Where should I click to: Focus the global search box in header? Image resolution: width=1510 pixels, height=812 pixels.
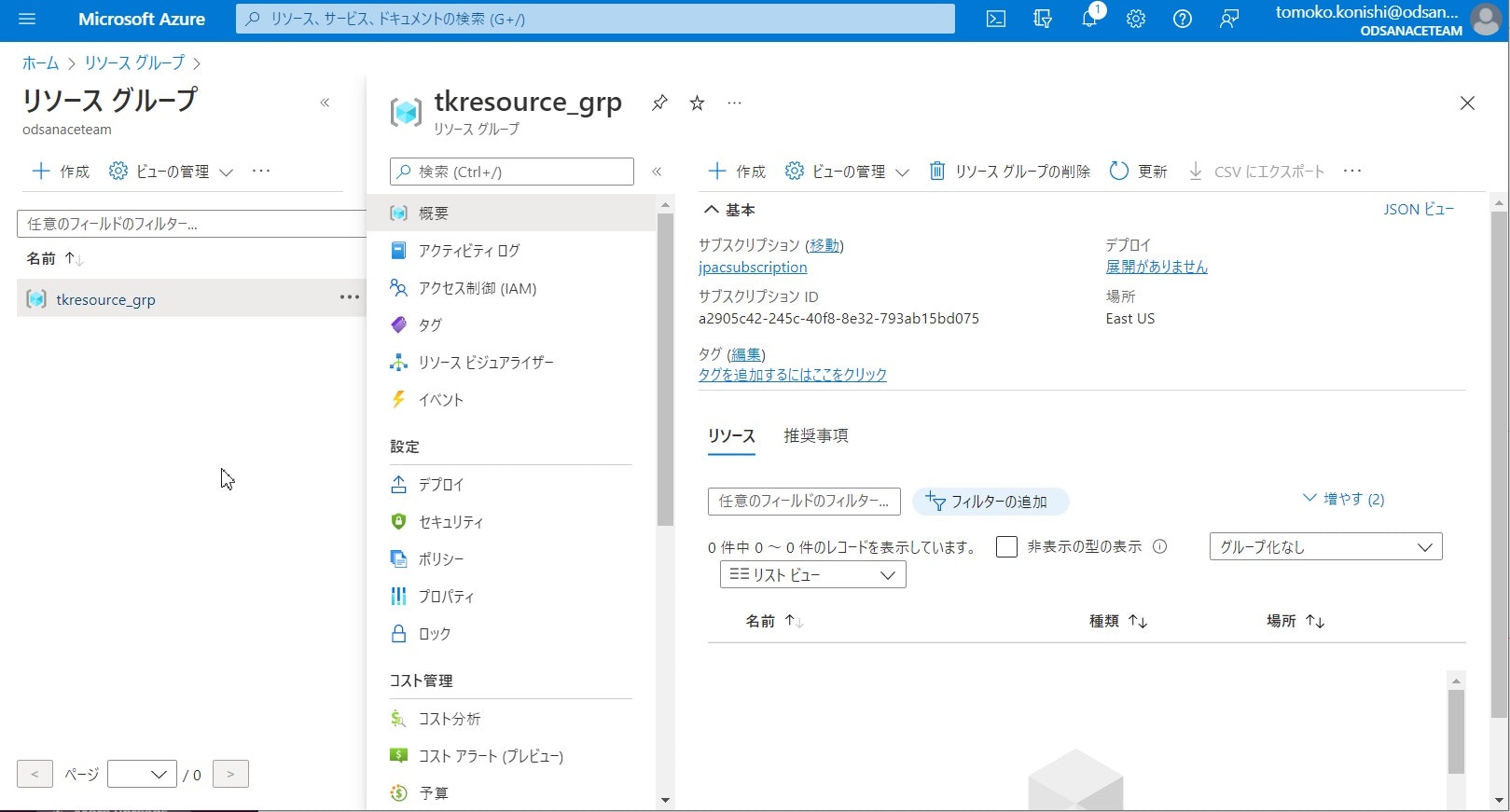click(595, 19)
